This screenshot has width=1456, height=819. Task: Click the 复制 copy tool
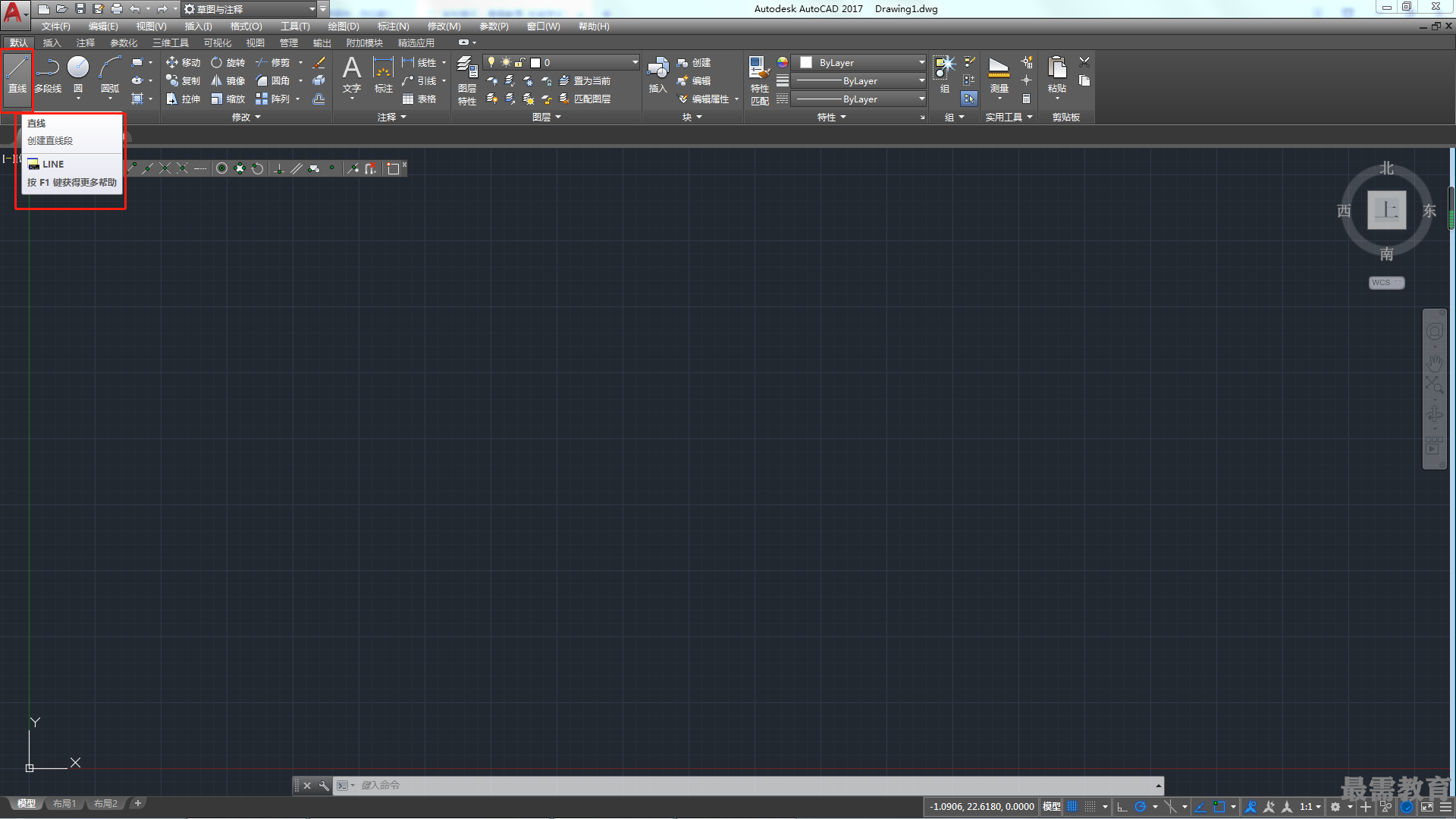(x=183, y=81)
